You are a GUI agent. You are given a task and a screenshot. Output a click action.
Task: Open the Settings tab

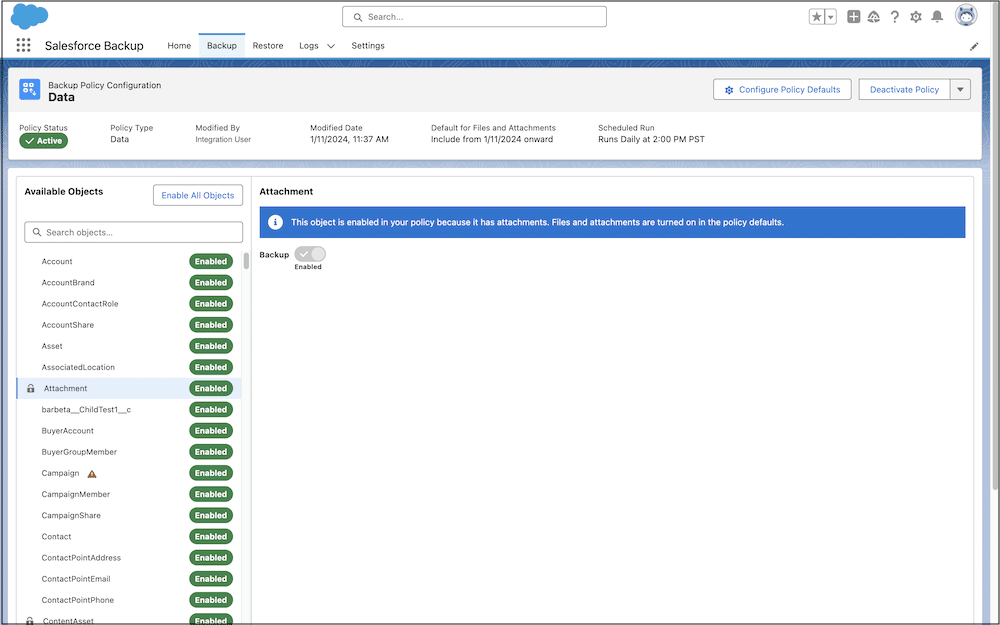pyautogui.click(x=368, y=46)
